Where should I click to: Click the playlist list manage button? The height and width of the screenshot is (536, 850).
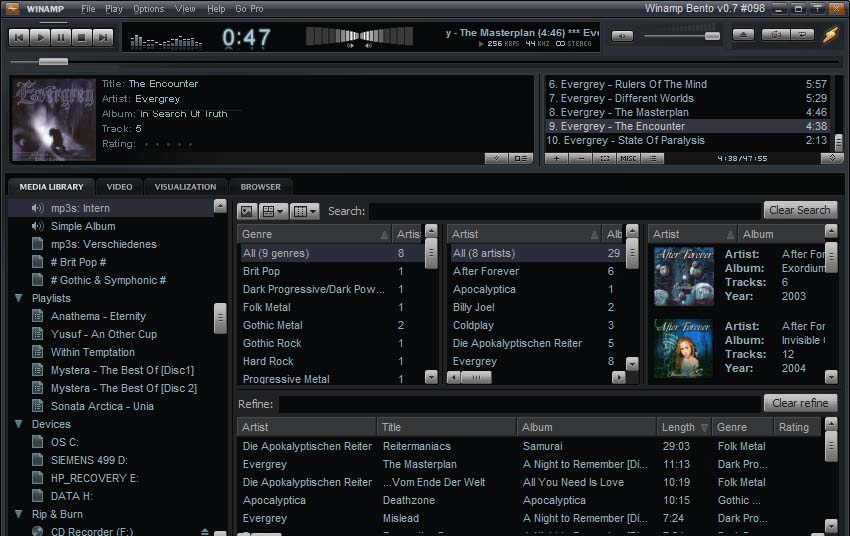point(653,158)
